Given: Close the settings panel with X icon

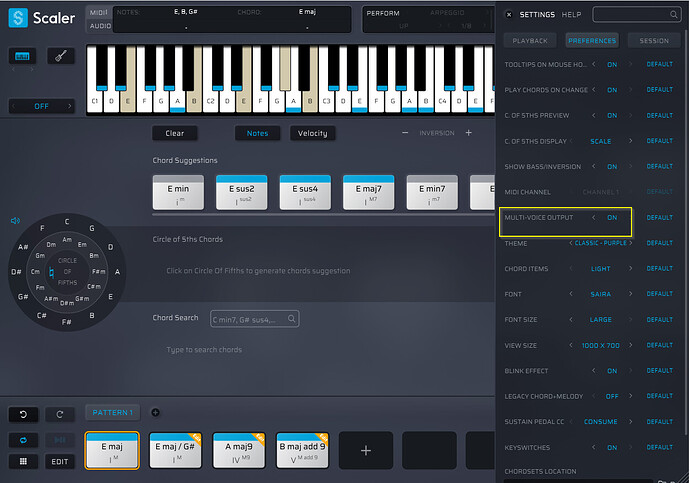Looking at the screenshot, I should [x=509, y=15].
